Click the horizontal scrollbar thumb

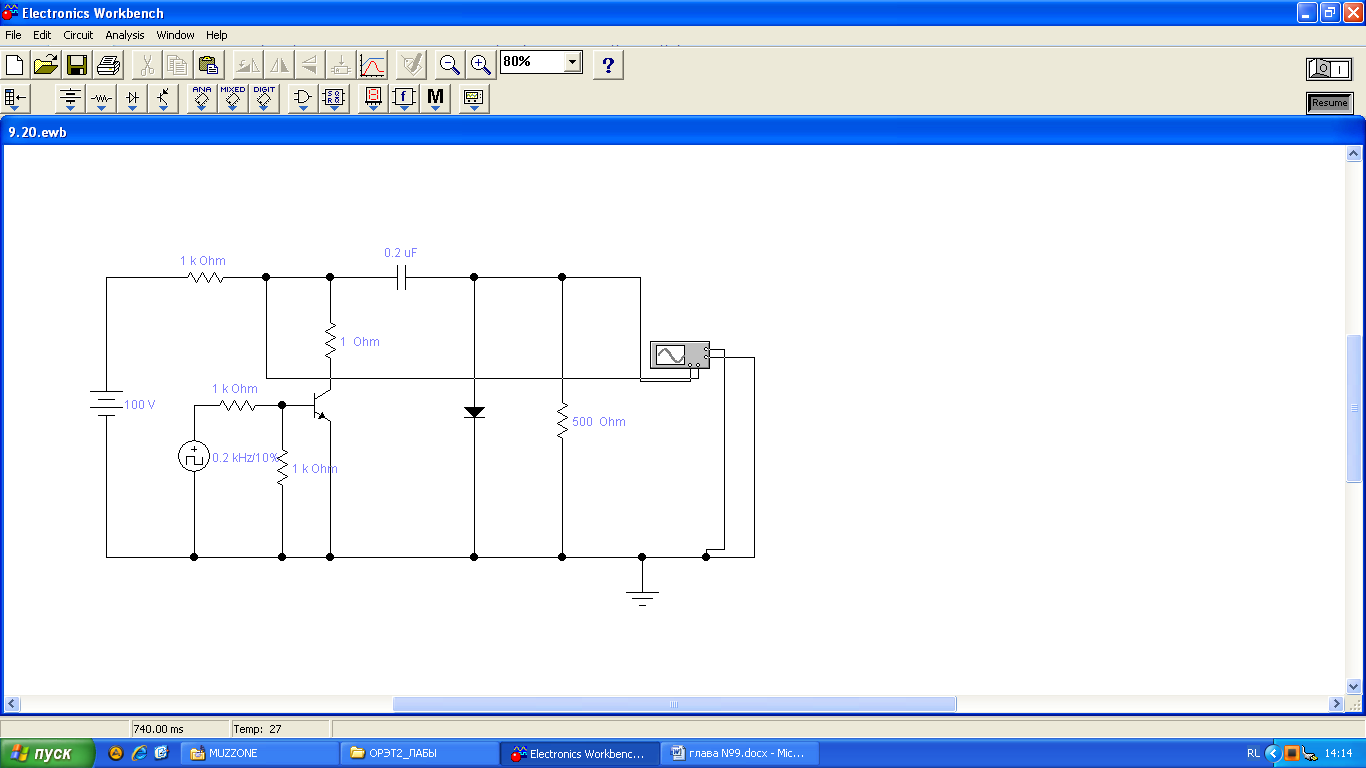coord(674,704)
